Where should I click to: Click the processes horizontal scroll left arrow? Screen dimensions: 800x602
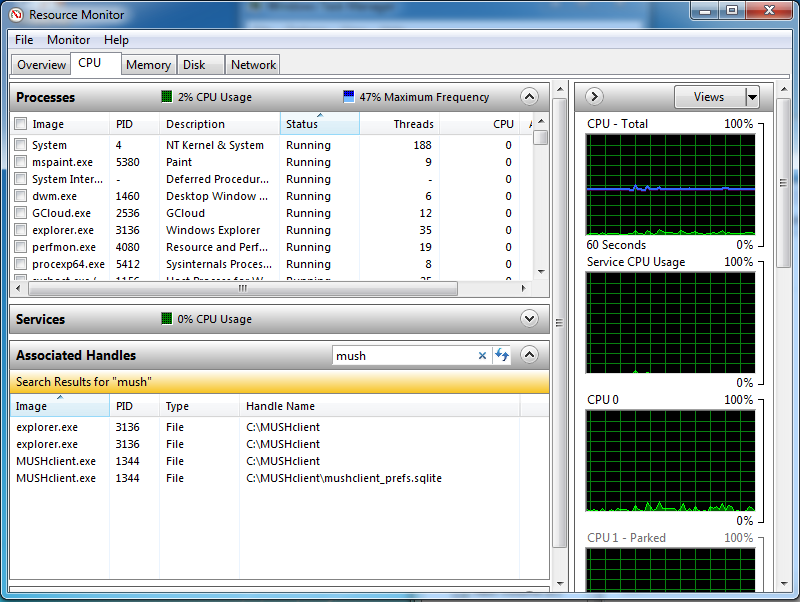click(18, 288)
